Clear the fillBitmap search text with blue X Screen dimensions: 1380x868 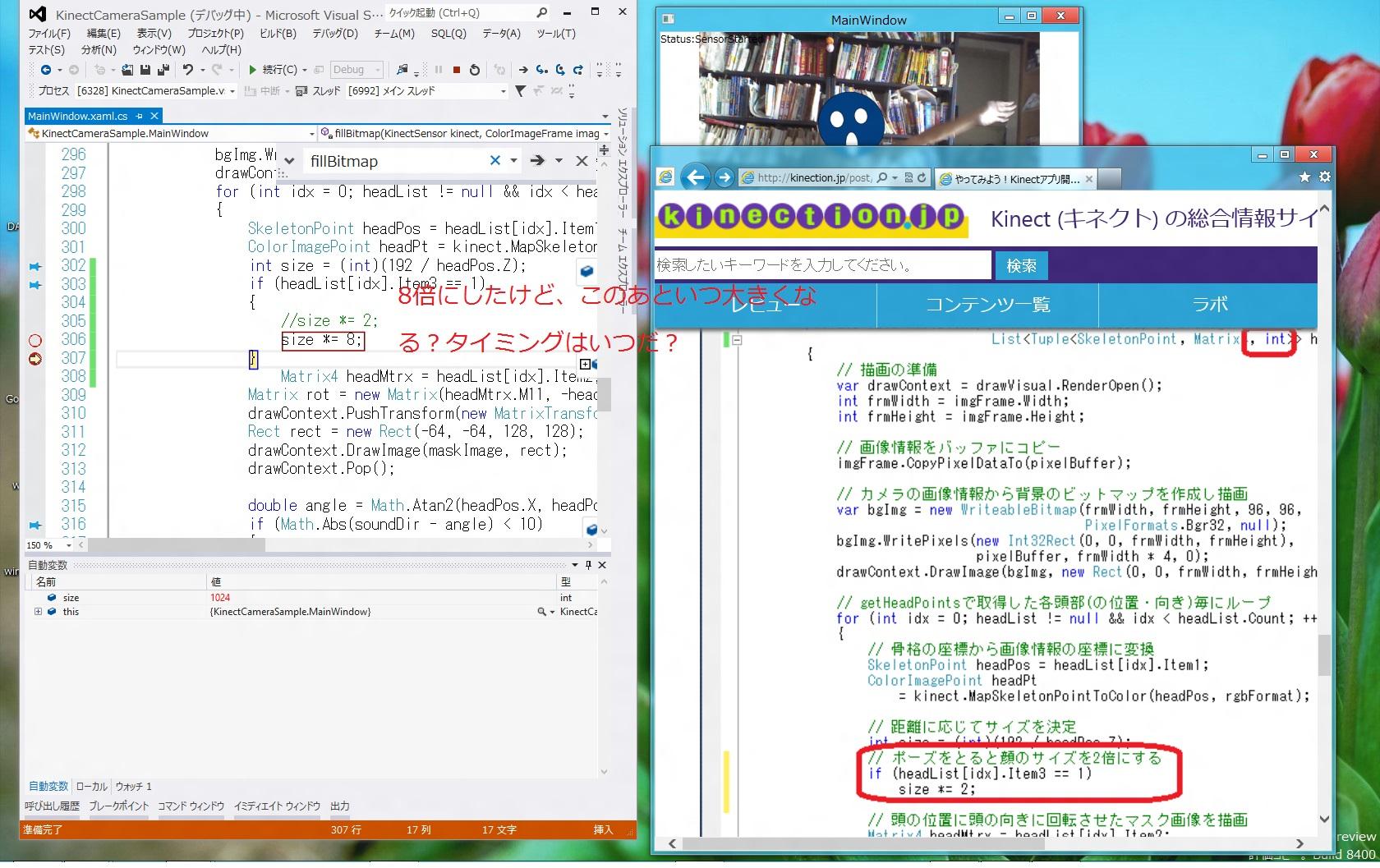(x=495, y=161)
